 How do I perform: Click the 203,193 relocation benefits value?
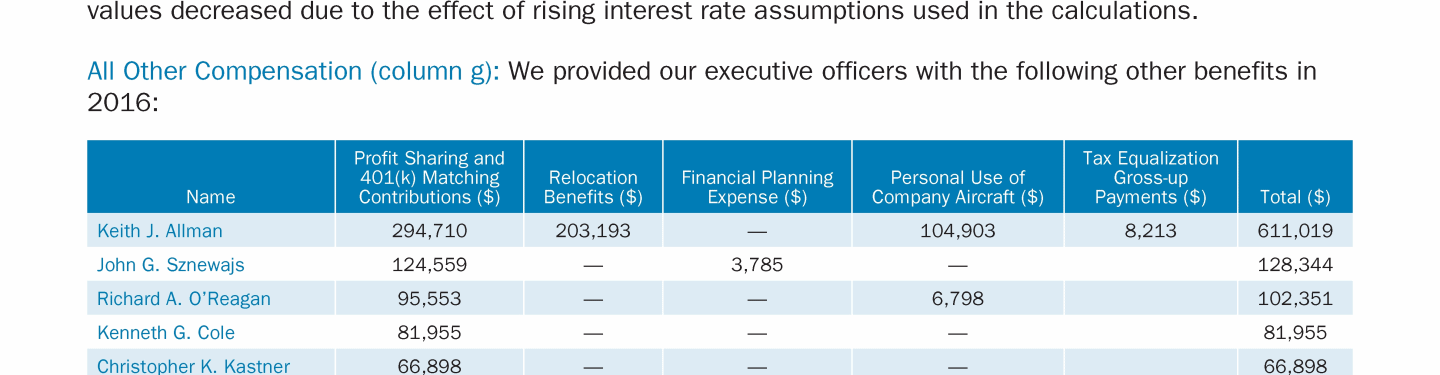click(x=593, y=231)
